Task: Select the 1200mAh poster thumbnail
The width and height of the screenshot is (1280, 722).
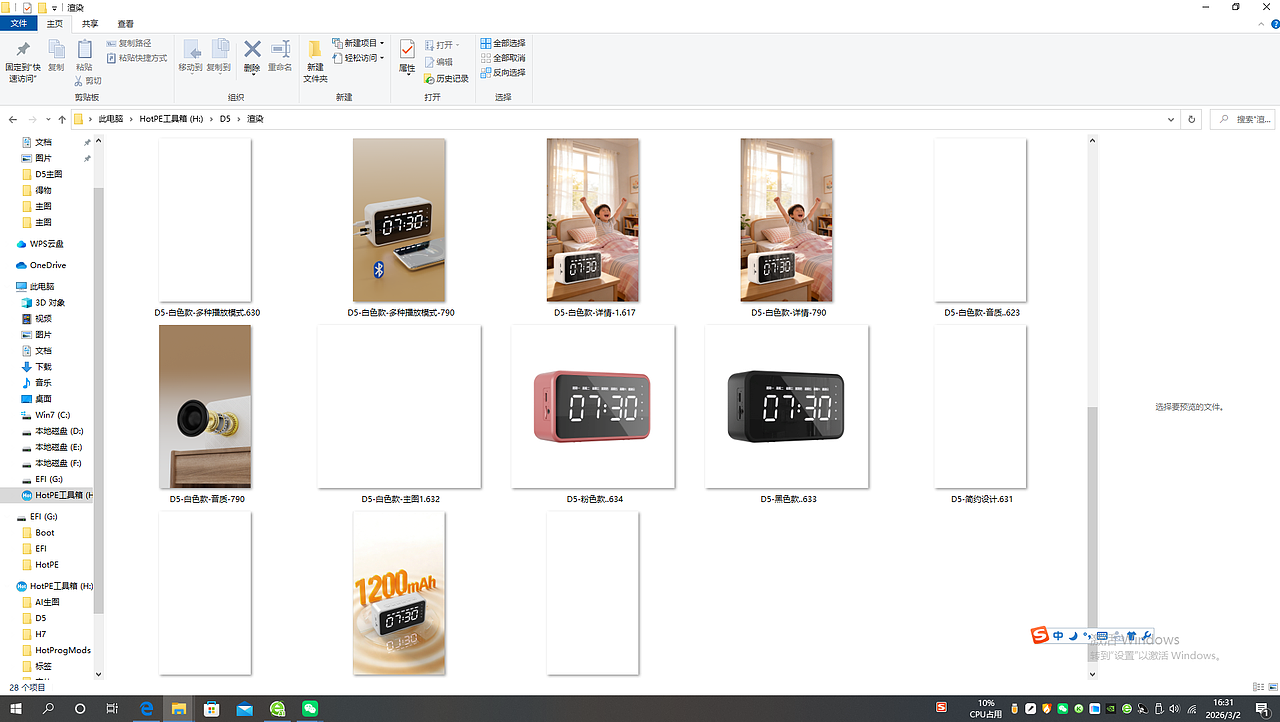Action: [399, 593]
